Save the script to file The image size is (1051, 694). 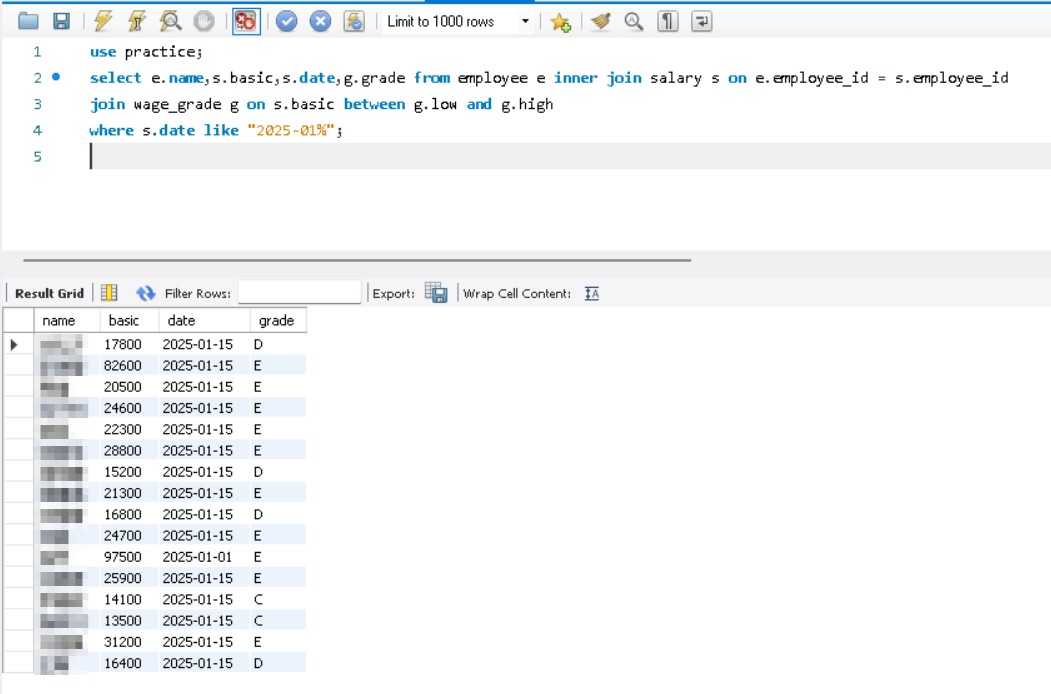tap(61, 21)
